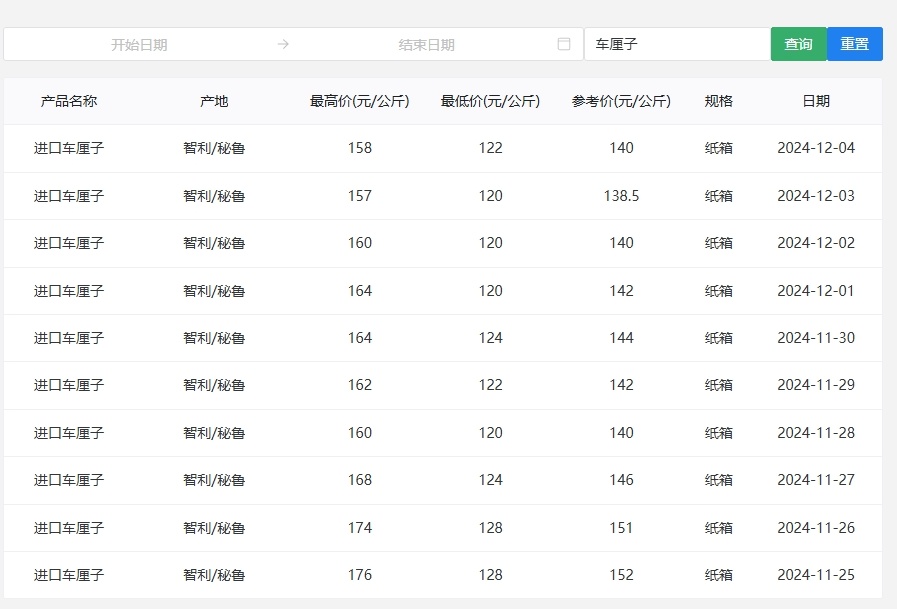Click the 规格 column header
897x609 pixels.
click(720, 100)
